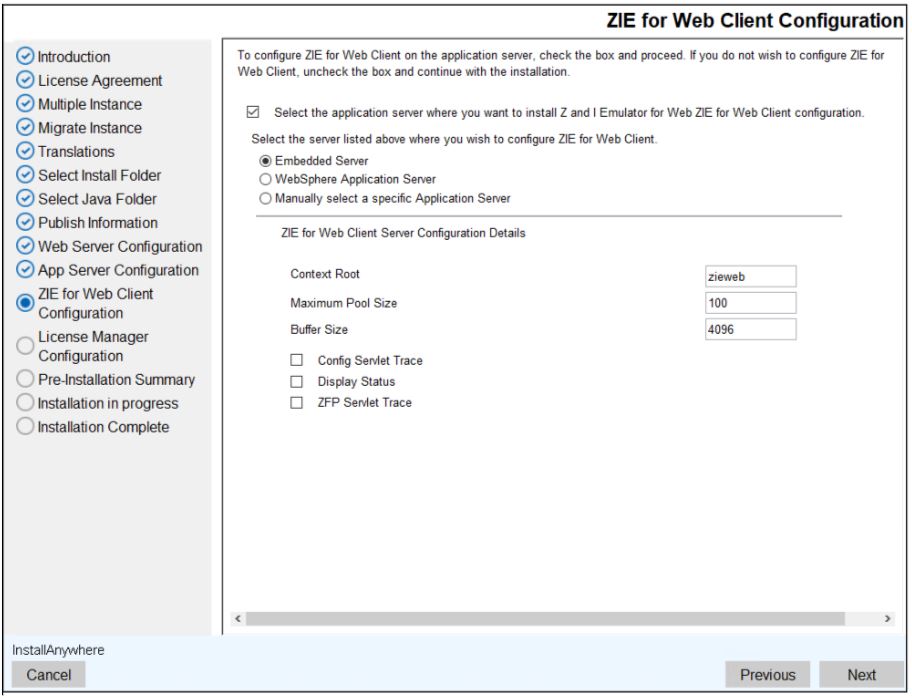Viewport: 912px width, 698px height.
Task: Click the Buffer Size input field
Action: (x=750, y=329)
